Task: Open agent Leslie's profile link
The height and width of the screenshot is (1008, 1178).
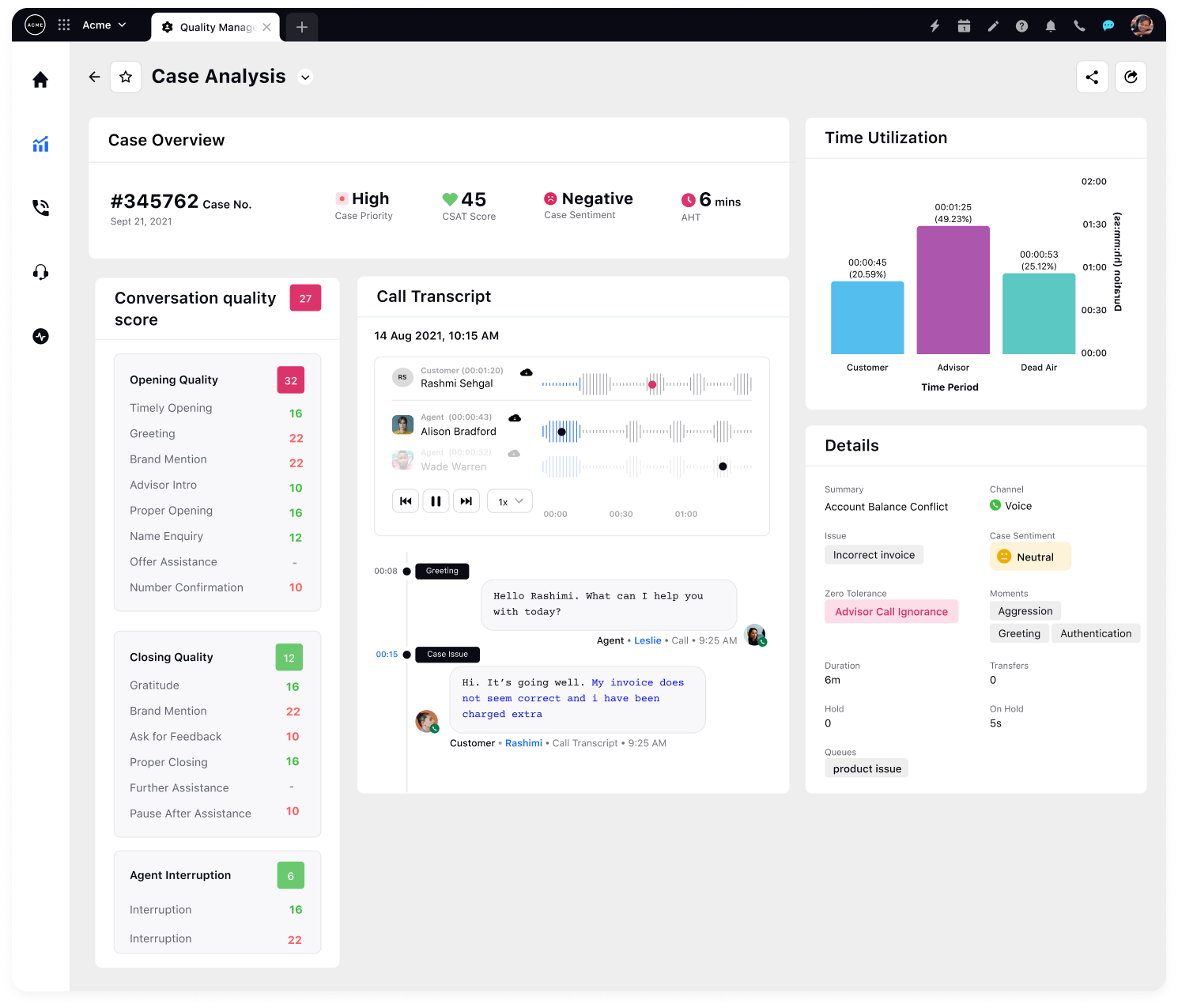Action: 648,640
